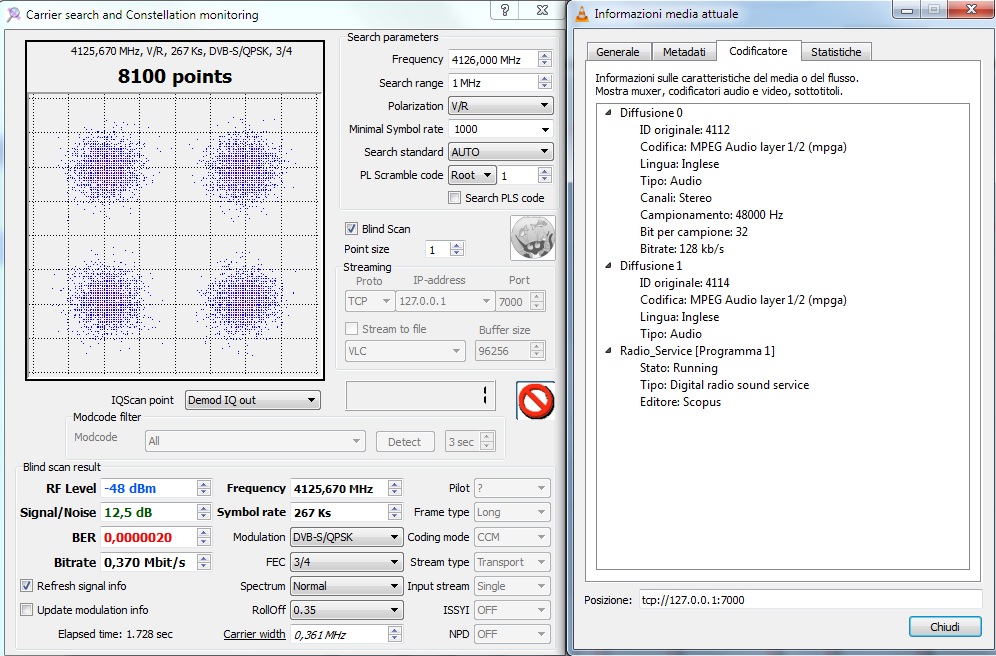Open the Spectrum Normal dropdown

(346, 586)
